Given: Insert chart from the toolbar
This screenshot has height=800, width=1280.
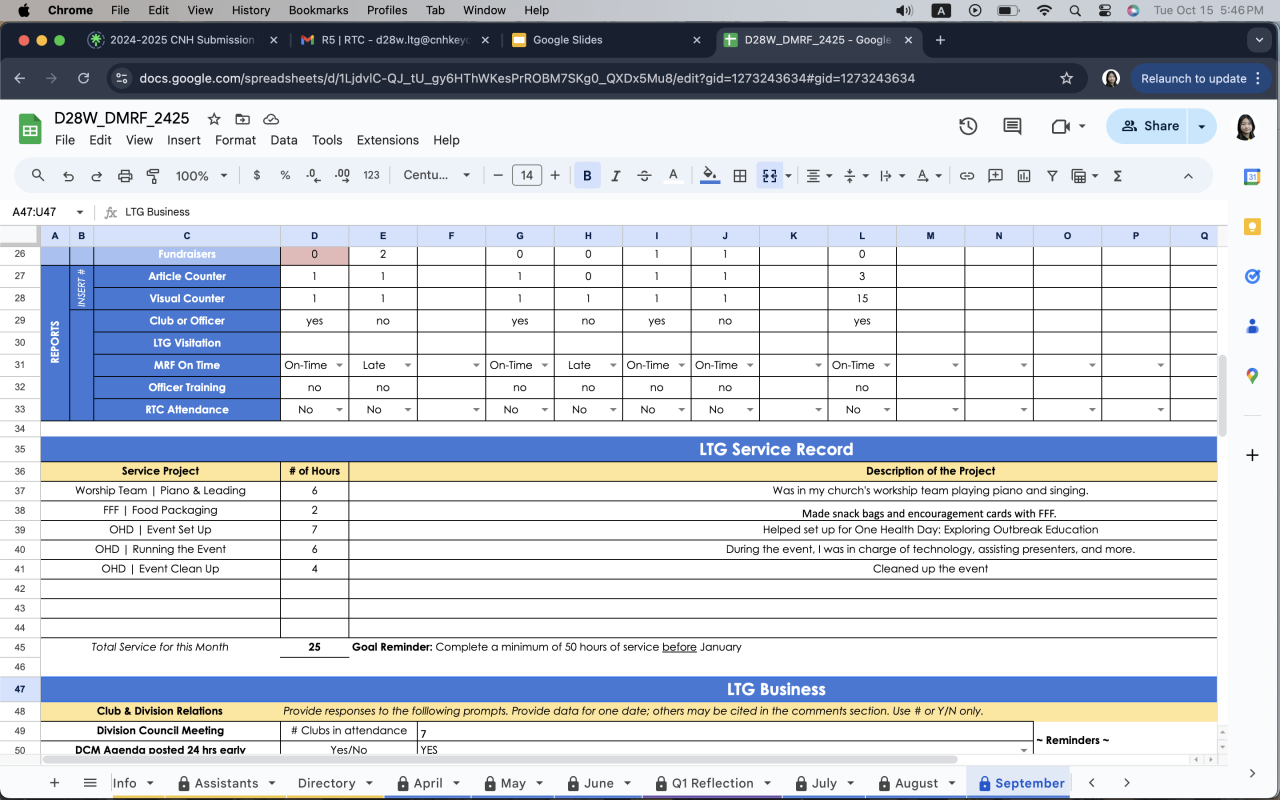Looking at the screenshot, I should (x=1023, y=175).
